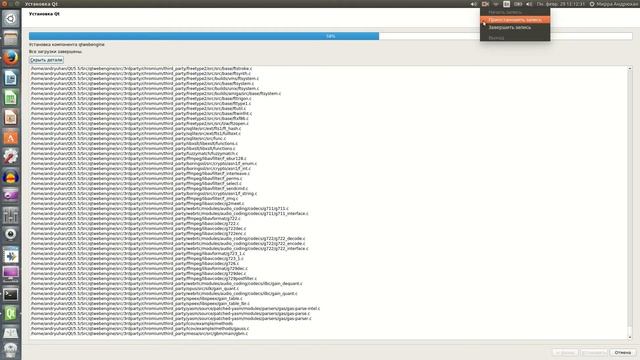Viewport: 640px width, 360px height.
Task: Open LibreOffice Calc from the dock
Action: click(x=11, y=97)
